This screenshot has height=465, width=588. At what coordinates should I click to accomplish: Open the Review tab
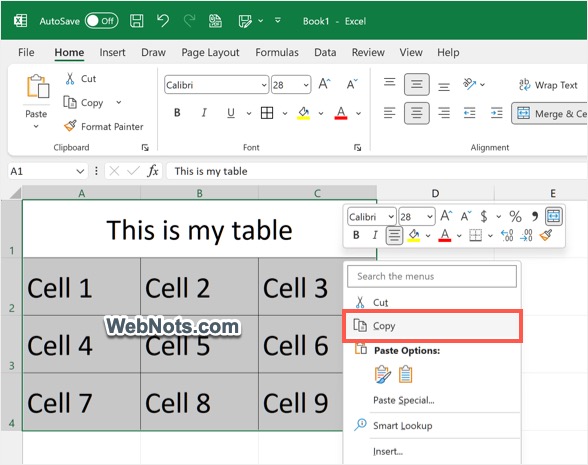pyautogui.click(x=368, y=52)
